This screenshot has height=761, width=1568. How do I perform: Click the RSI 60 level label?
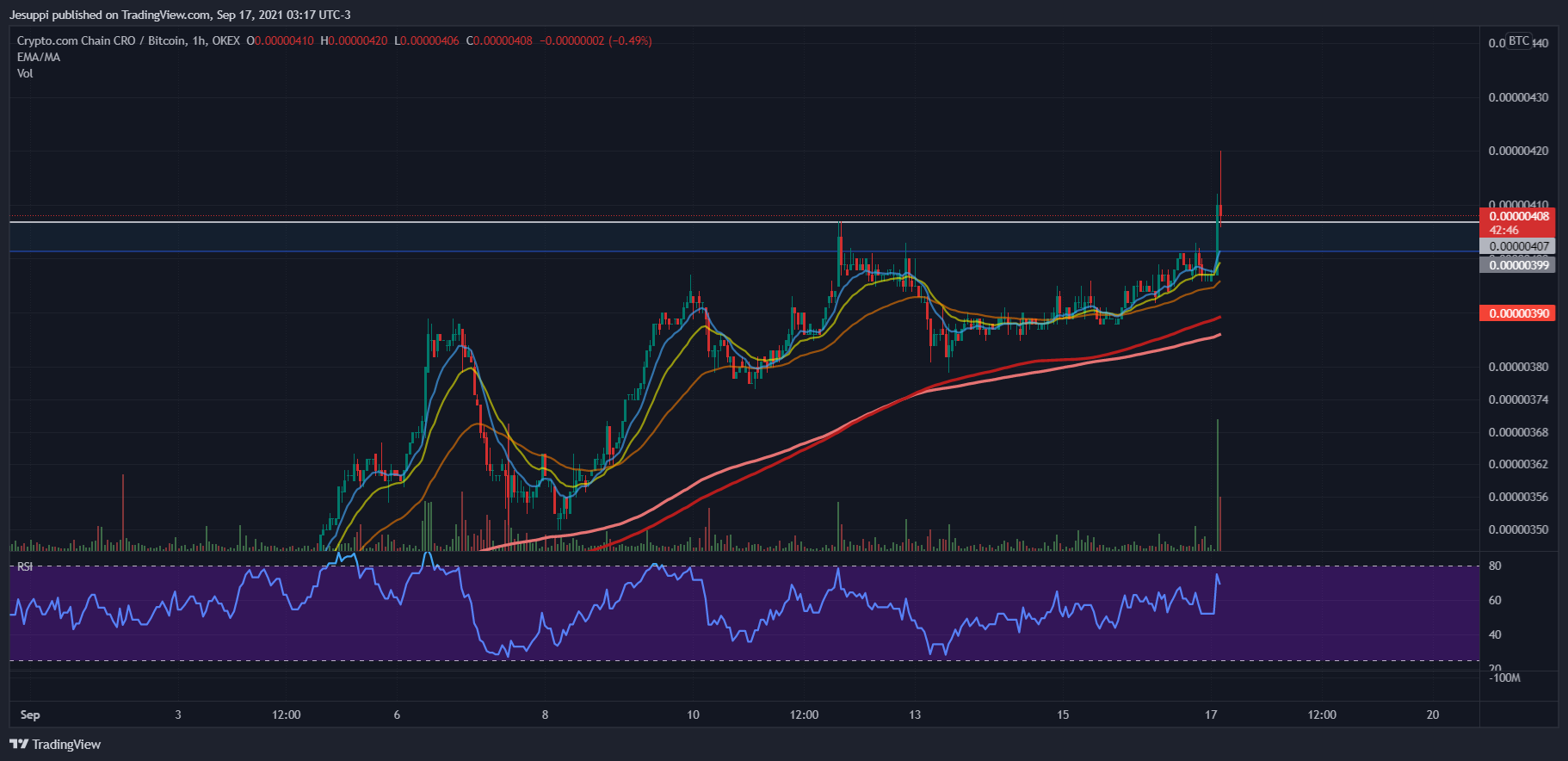1495,600
